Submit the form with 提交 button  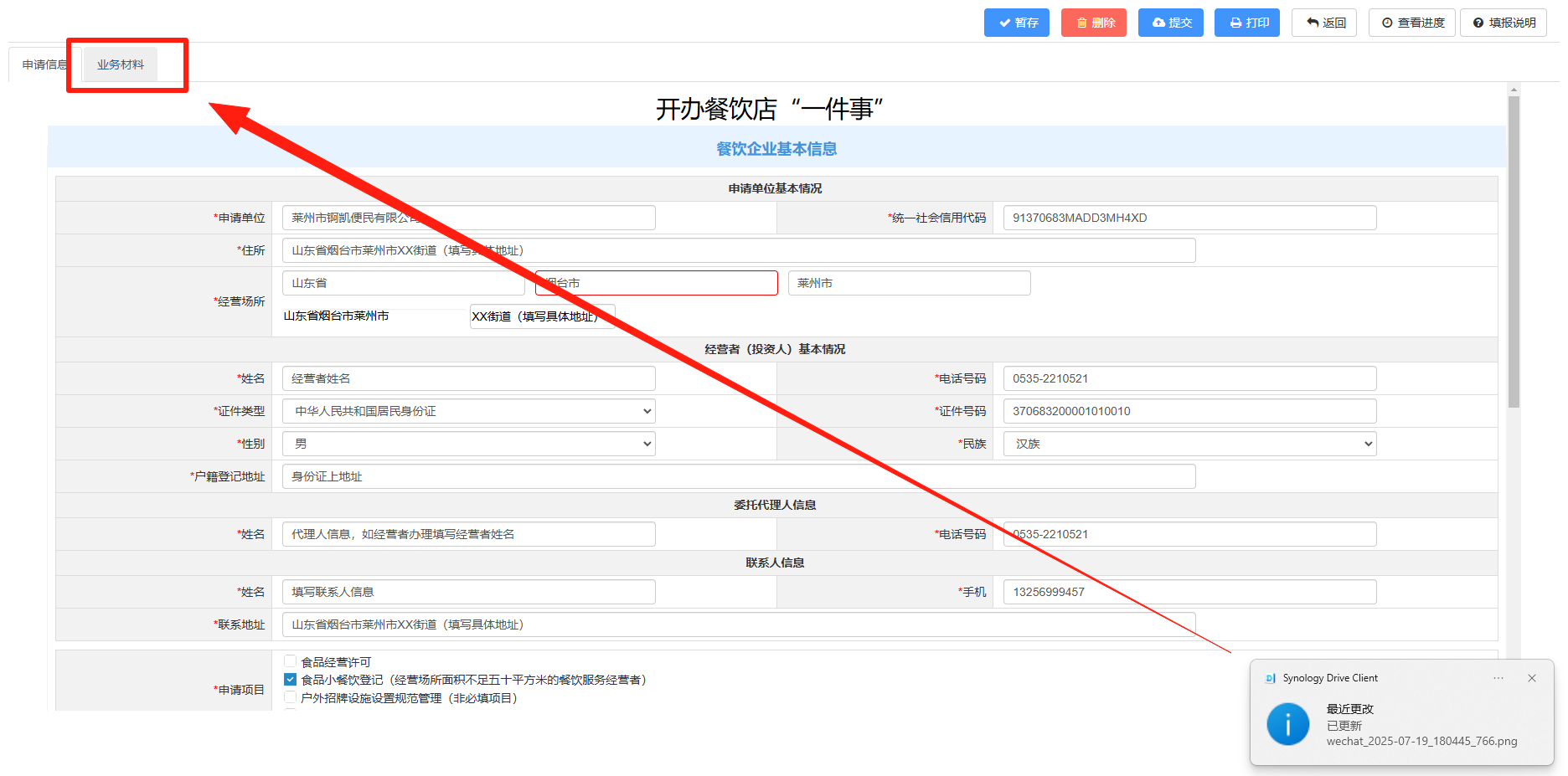1170,23
